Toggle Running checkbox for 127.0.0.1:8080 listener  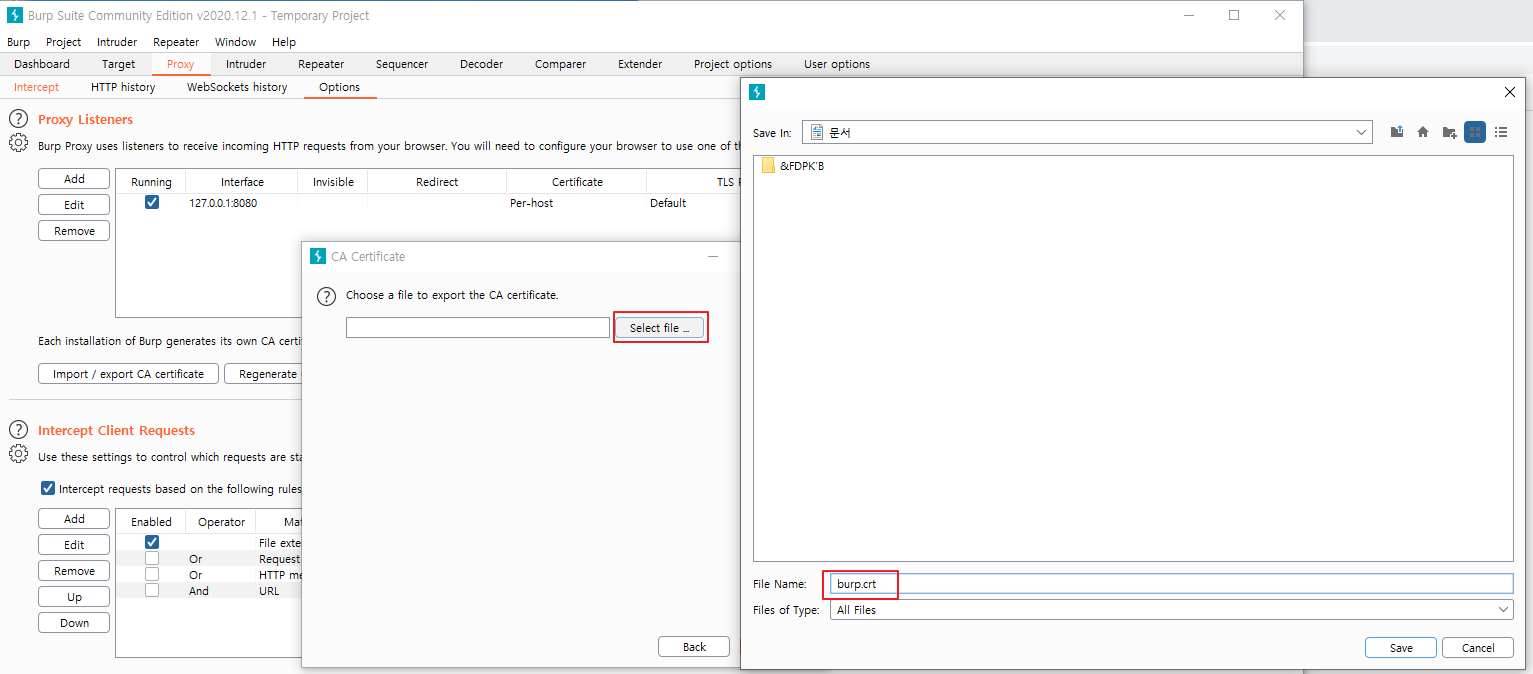[x=152, y=202]
